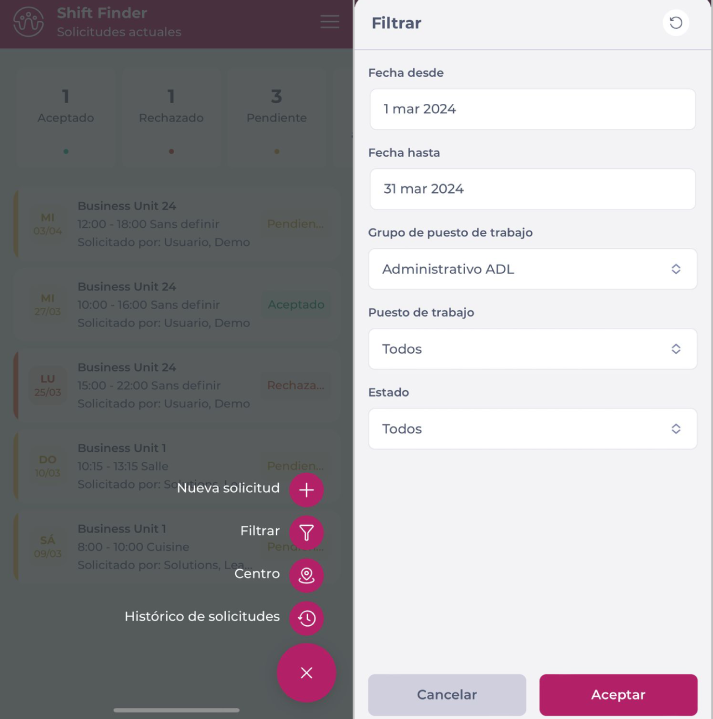The image size is (713, 719).
Task: Expand the Estado dropdown
Action: coord(532,429)
